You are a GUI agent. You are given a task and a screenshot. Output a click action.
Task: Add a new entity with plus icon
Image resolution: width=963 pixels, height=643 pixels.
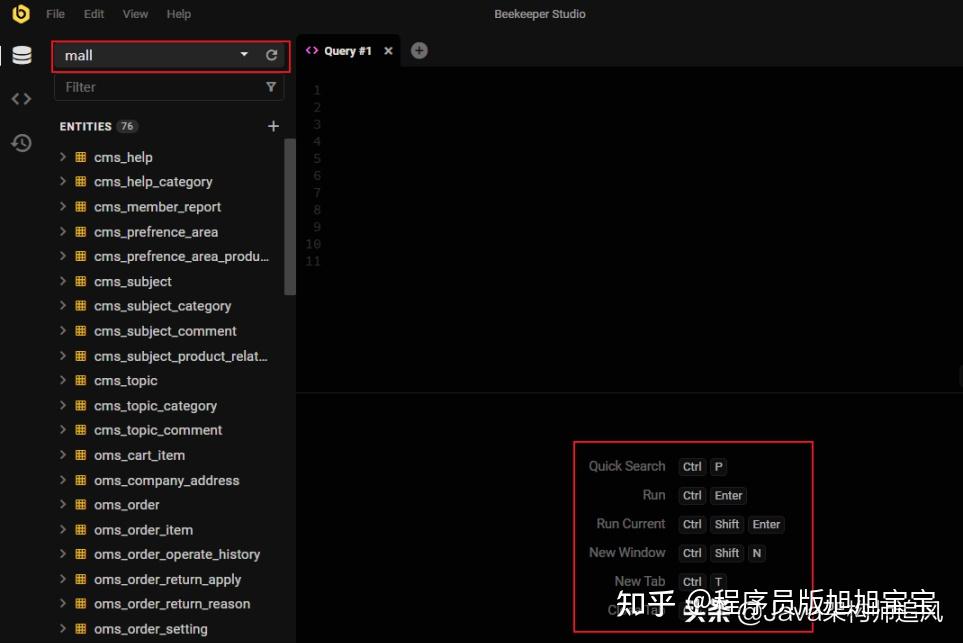[x=273, y=126]
